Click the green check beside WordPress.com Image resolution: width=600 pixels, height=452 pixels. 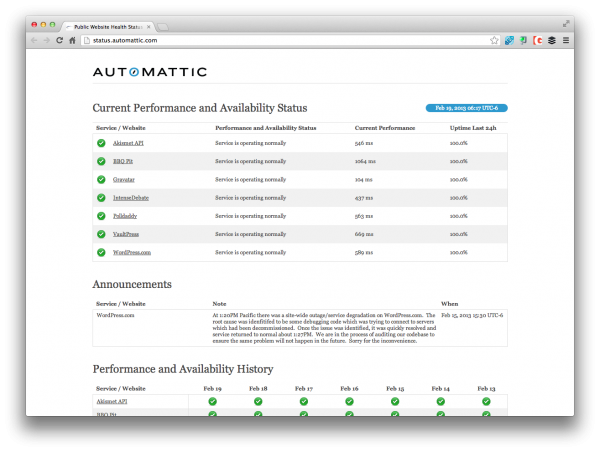(101, 253)
